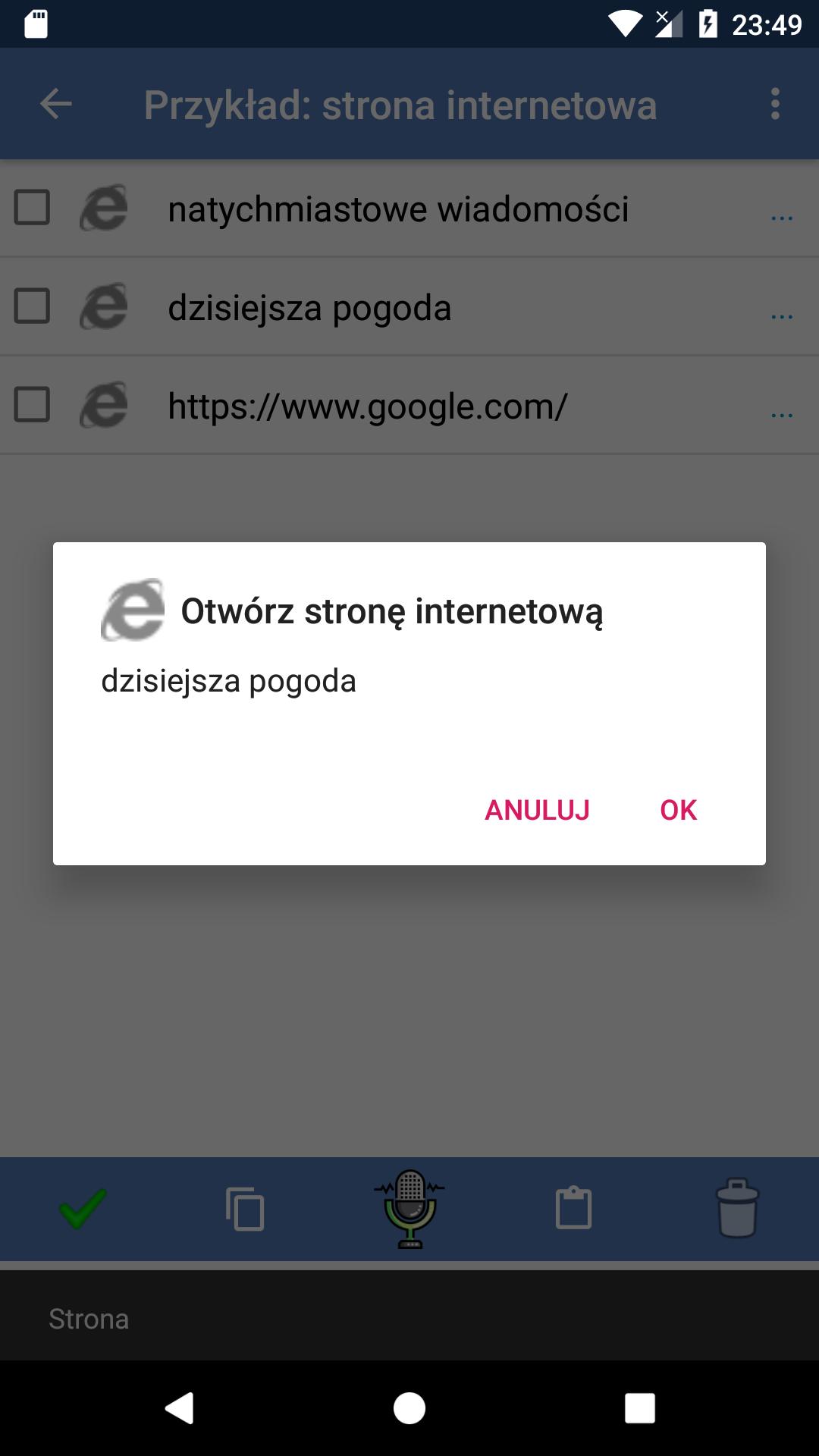Tap the copy icon in bottom toolbar
Viewport: 819px width, 1456px height.
point(245,1208)
